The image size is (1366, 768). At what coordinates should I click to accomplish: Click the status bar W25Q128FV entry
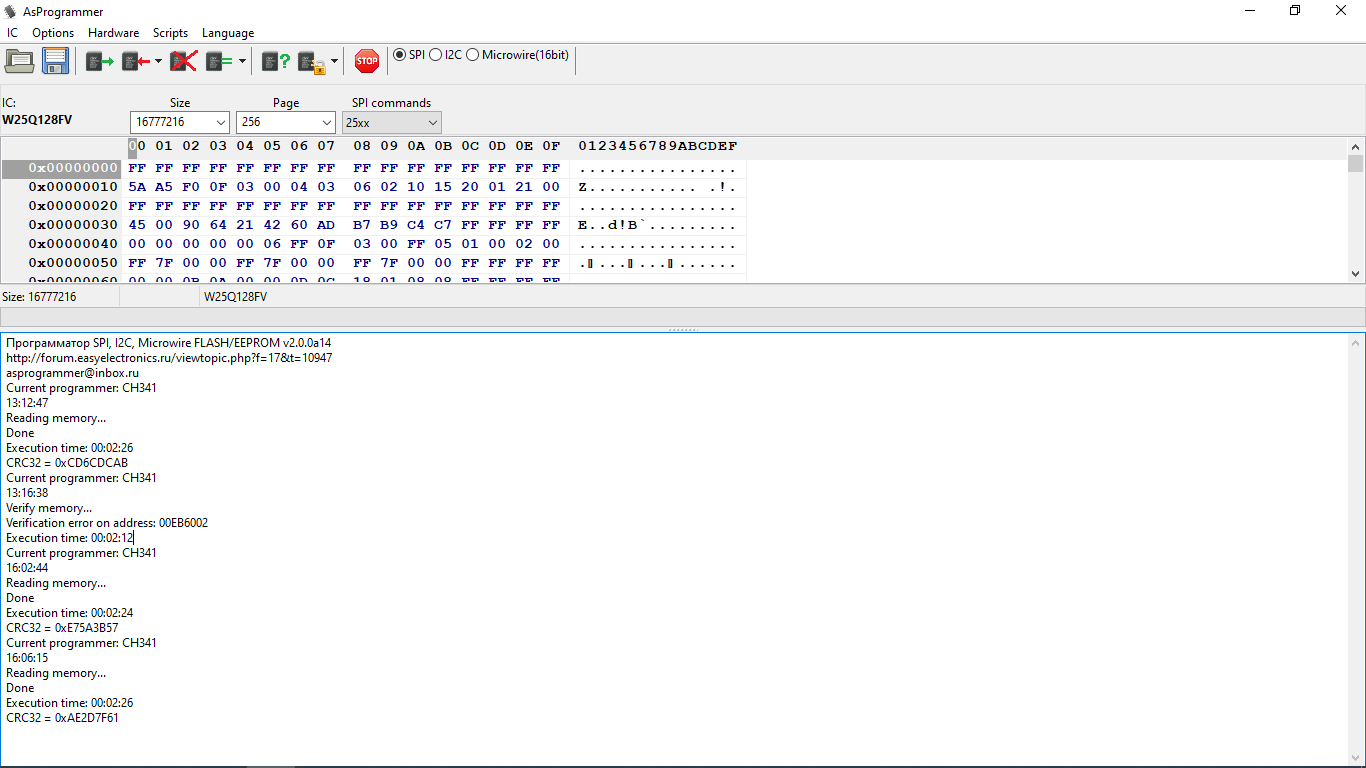point(236,297)
